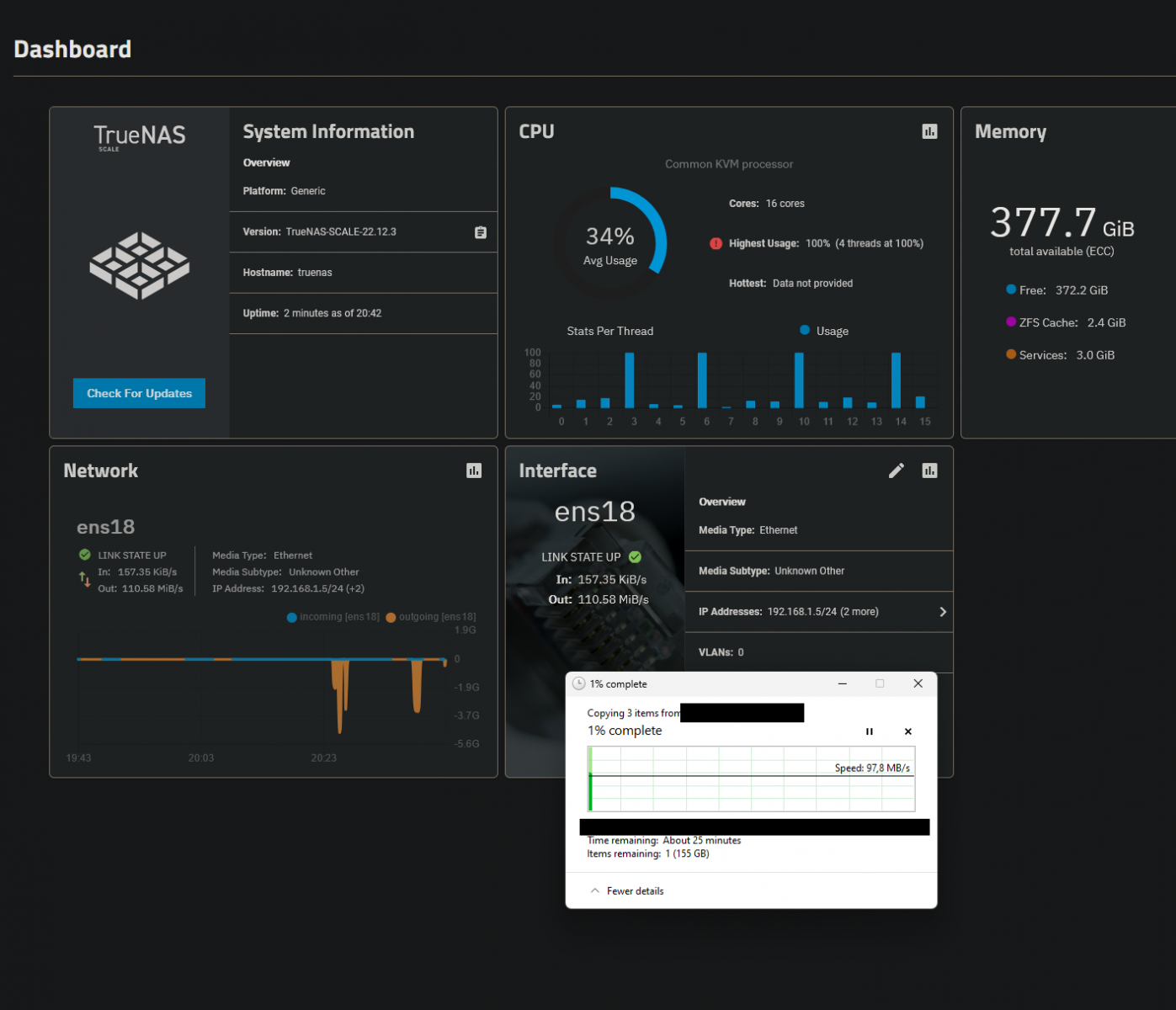Toggle outgoing [ens18] legend series
This screenshot has height=1010, width=1176.
(431, 617)
